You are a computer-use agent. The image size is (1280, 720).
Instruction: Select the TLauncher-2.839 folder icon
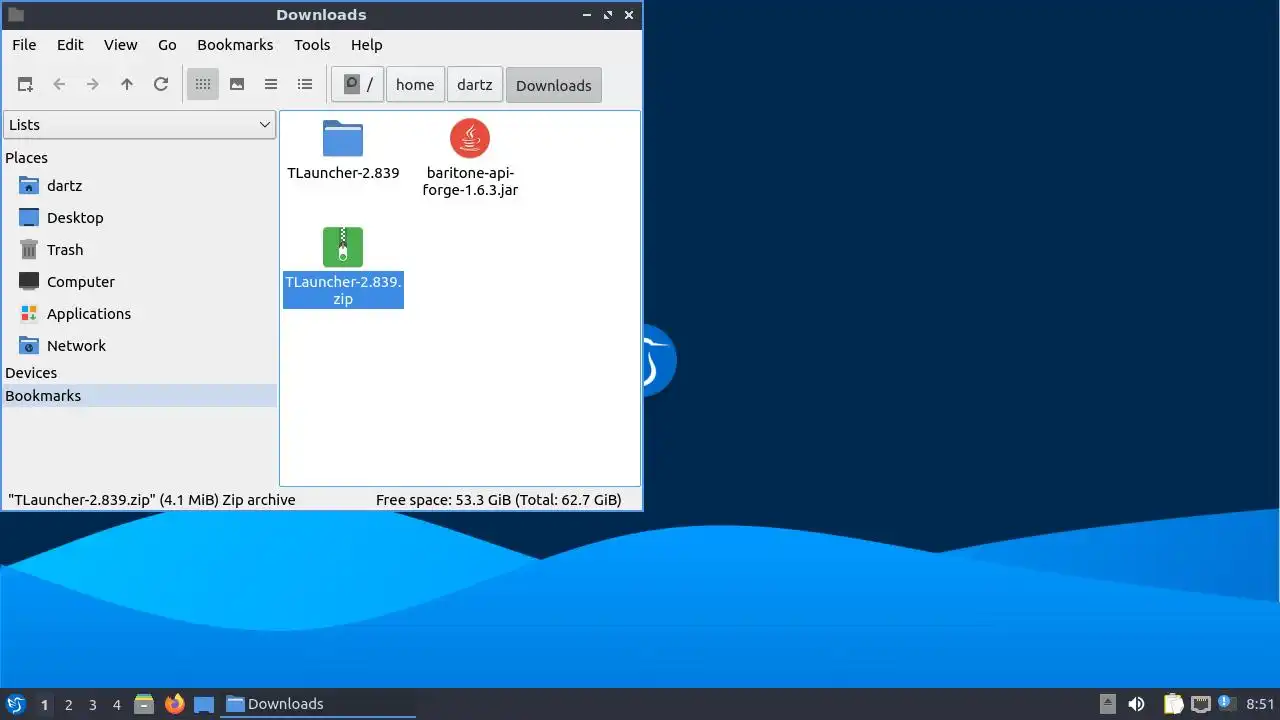coord(343,139)
